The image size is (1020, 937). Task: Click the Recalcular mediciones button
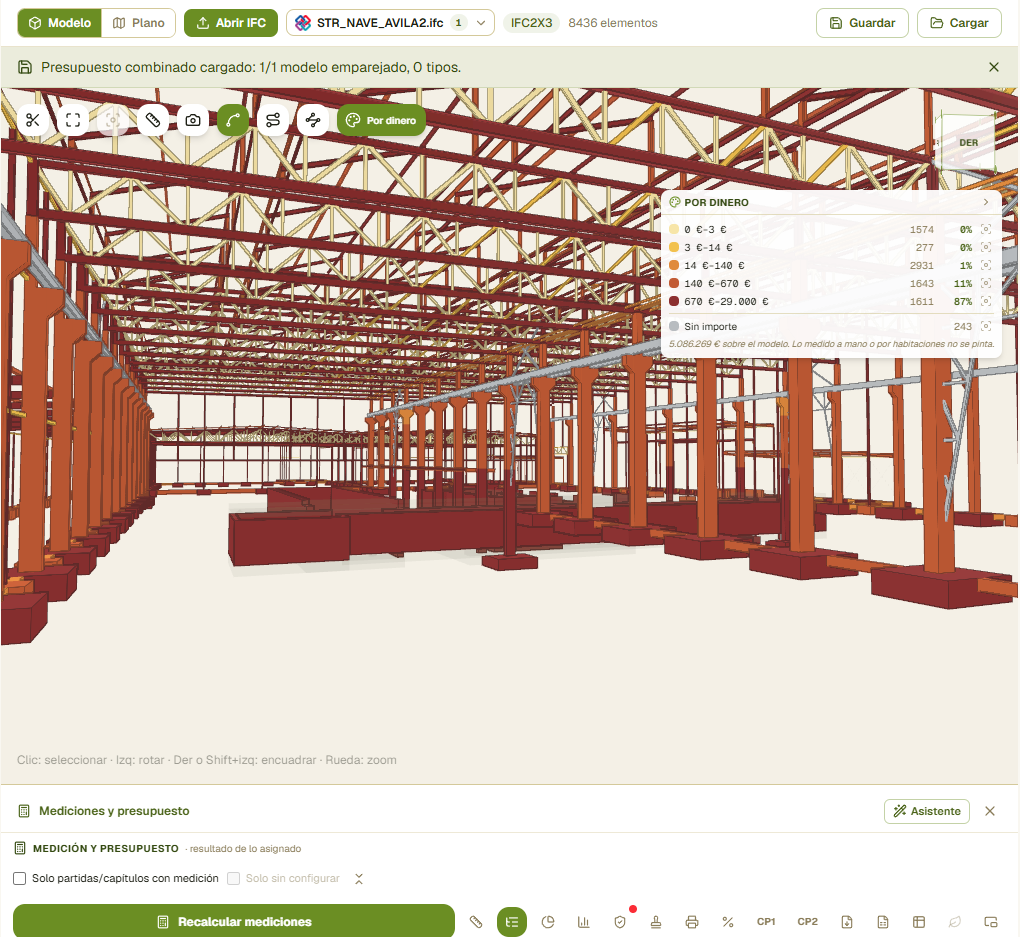pyautogui.click(x=234, y=921)
